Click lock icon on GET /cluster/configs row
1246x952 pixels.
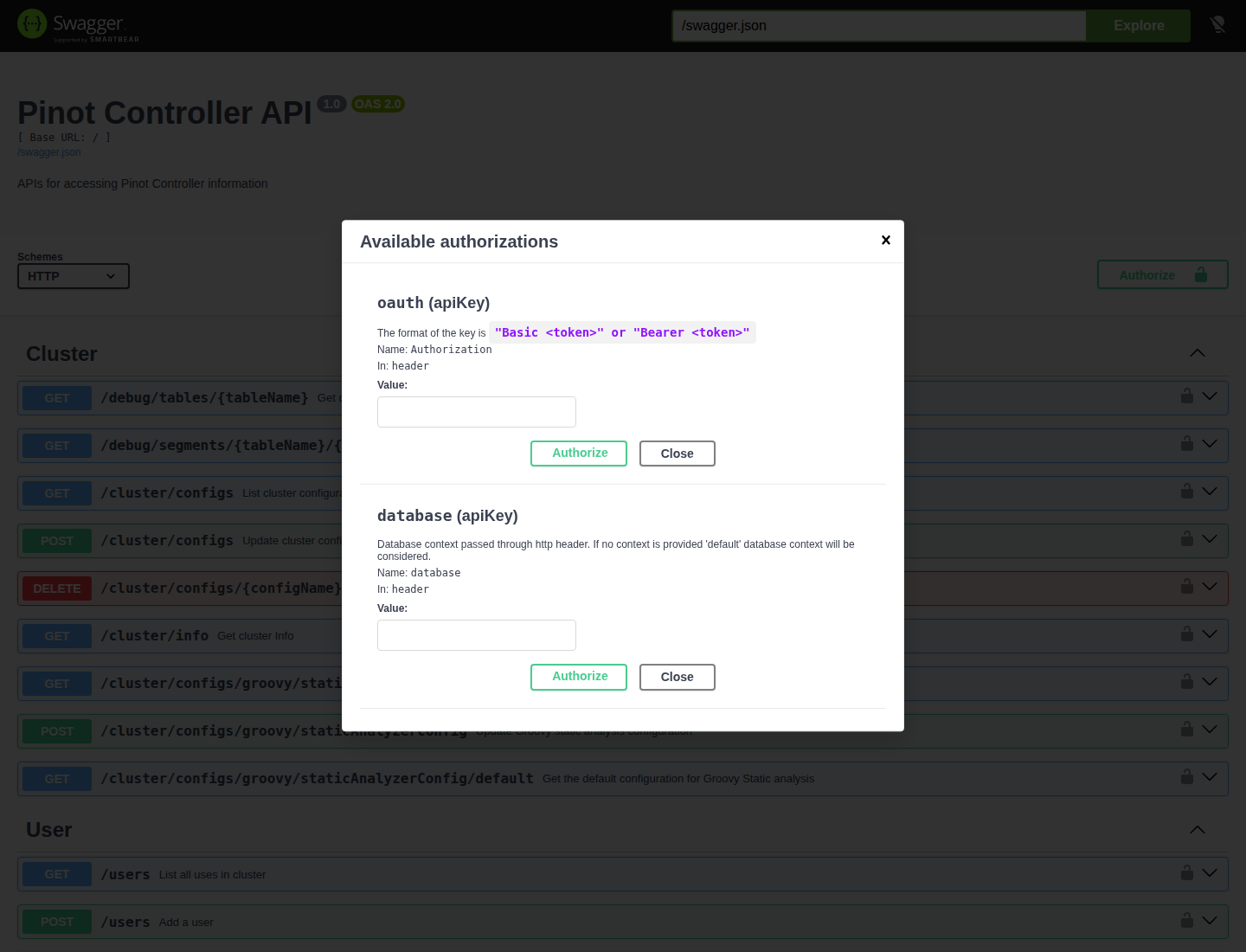[1187, 491]
